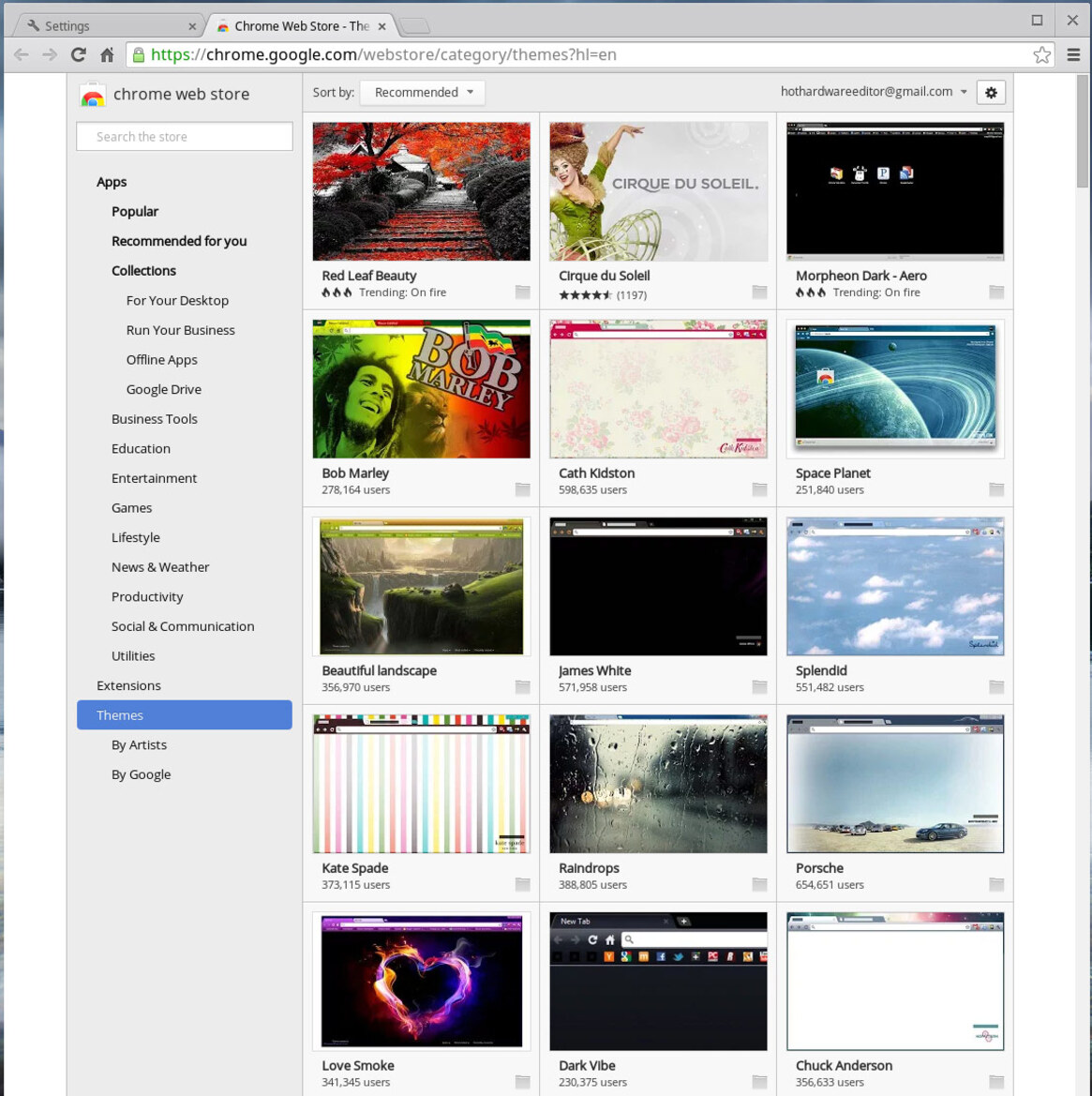The height and width of the screenshot is (1096, 1092).
Task: Click the flag icon on Space Planet
Action: point(996,489)
